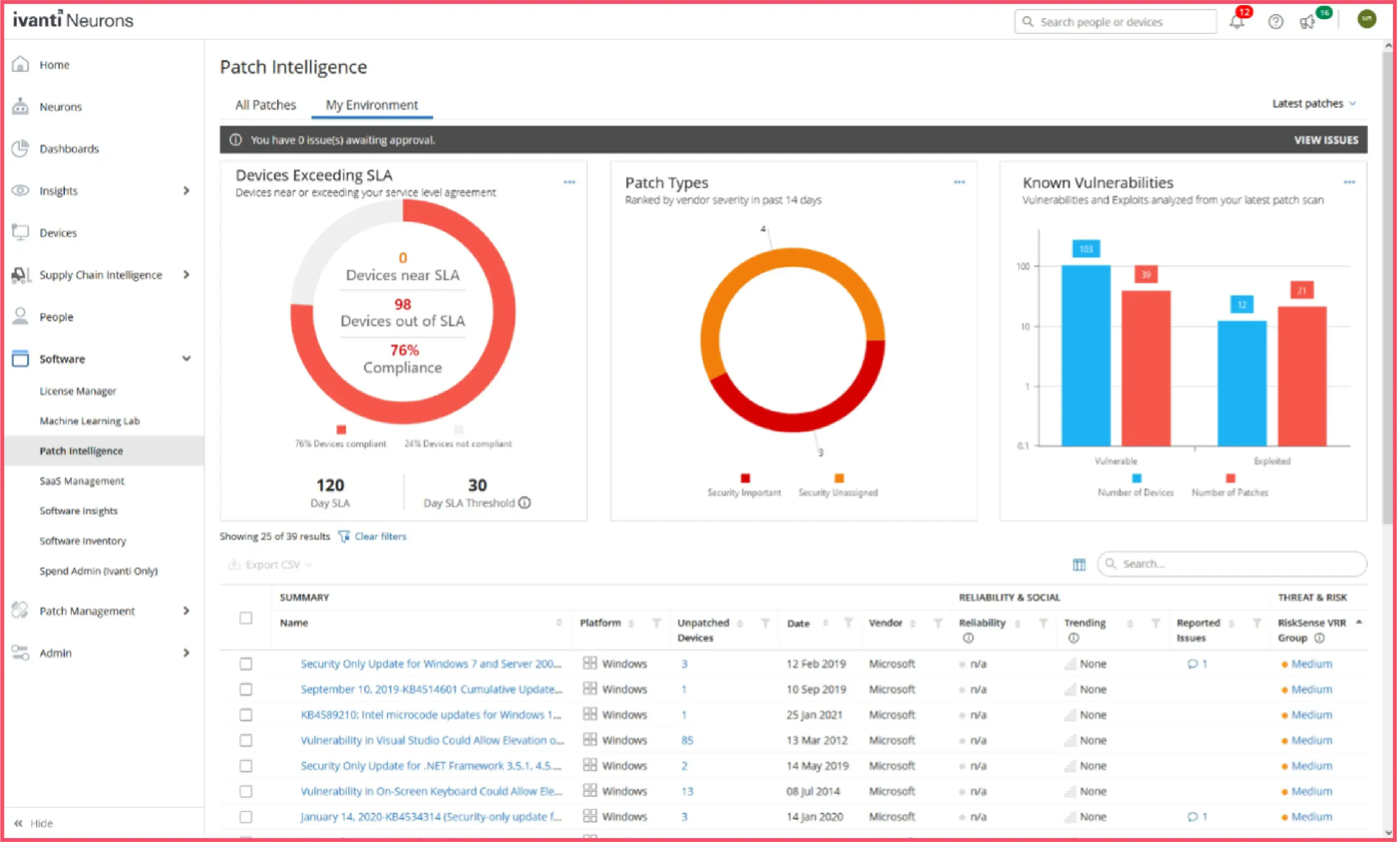The width and height of the screenshot is (1400, 842).
Task: Click VIEW ISSUES in the banner
Action: 1326,140
